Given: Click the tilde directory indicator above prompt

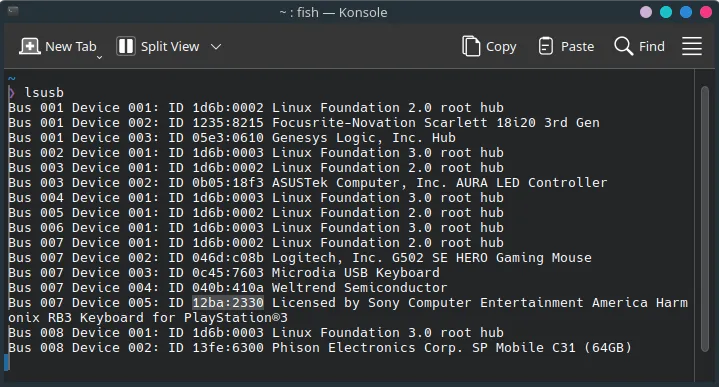Looking at the screenshot, I should click(x=11, y=79).
